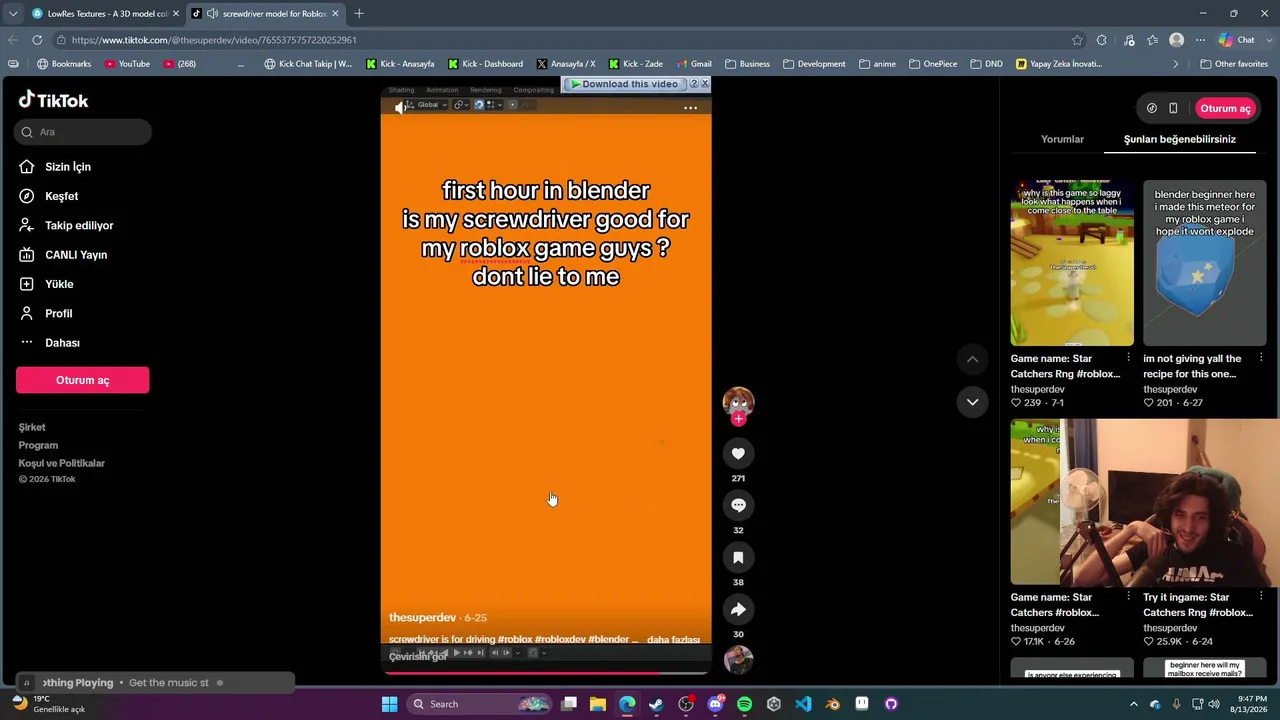
Task: Open the Development bookmarks folder
Action: coord(814,64)
